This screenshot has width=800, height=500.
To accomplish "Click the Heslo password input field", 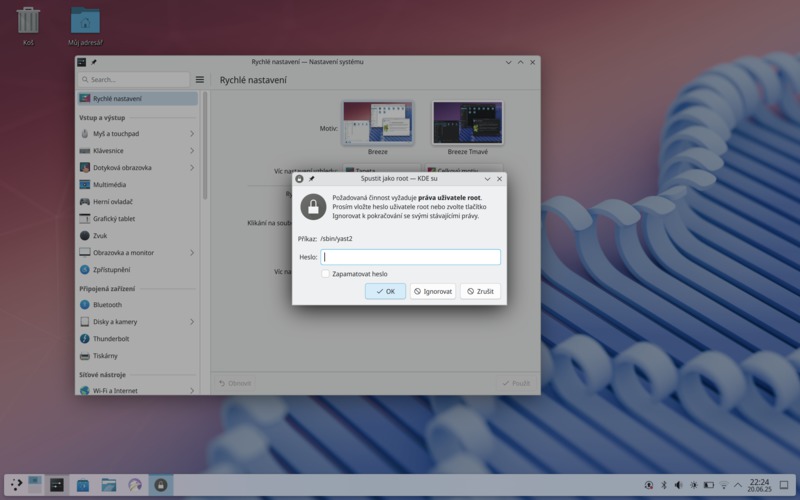I will tap(410, 257).
